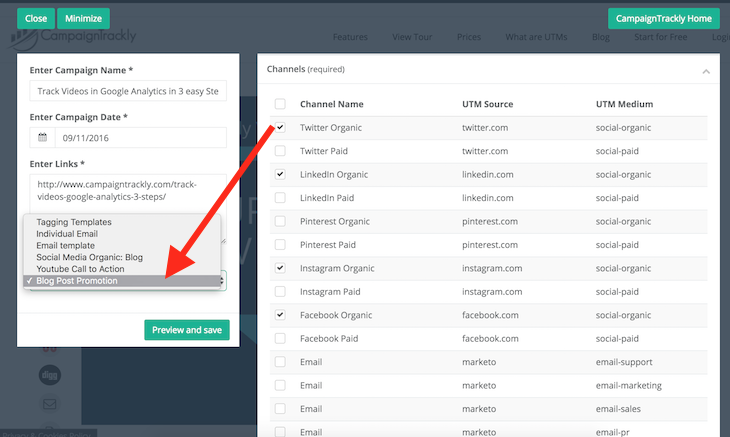Image resolution: width=730 pixels, height=437 pixels.
Task: Select Youtube Call to Action option
Action: [122, 269]
